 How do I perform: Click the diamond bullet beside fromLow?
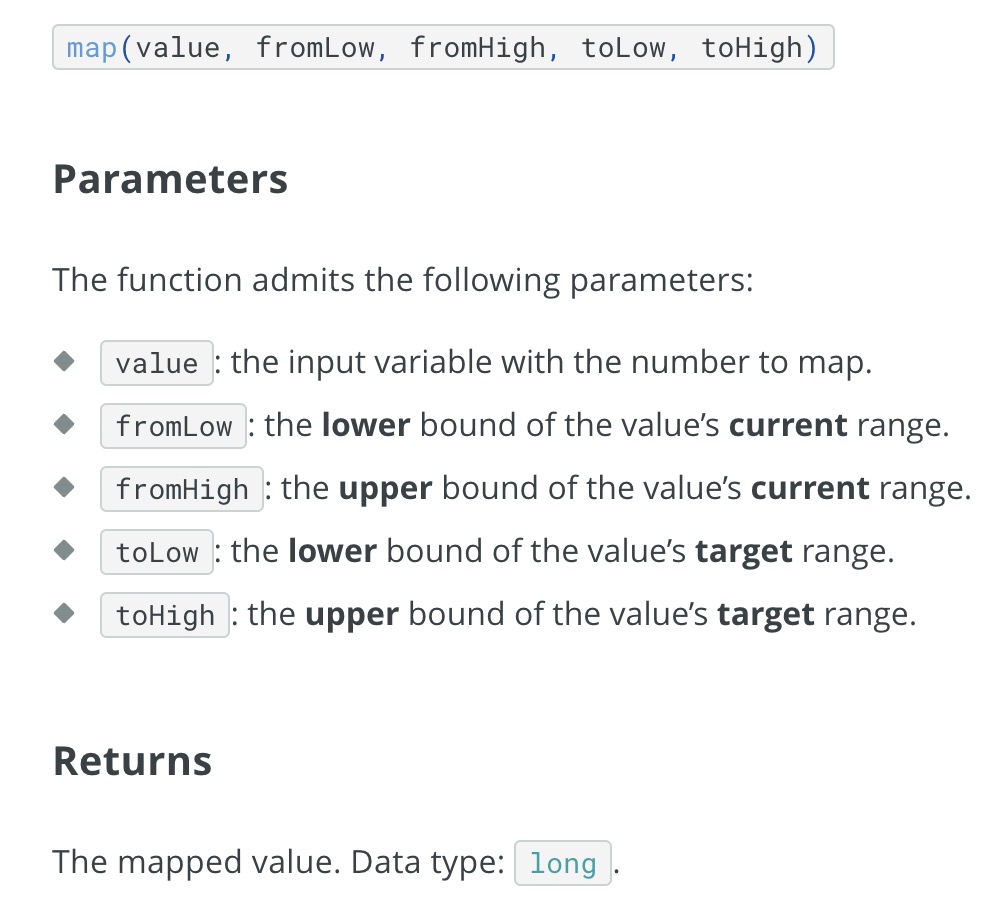(x=64, y=424)
